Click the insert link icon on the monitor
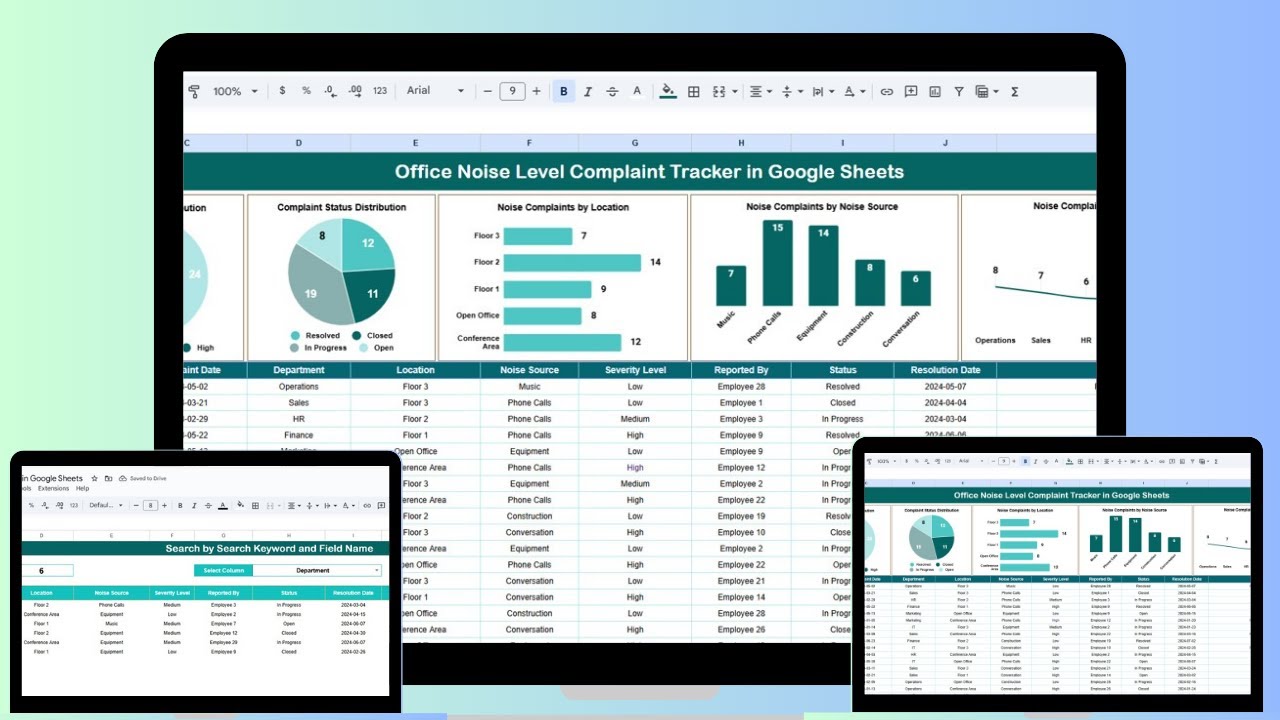Image resolution: width=1280 pixels, height=720 pixels. (x=886, y=91)
